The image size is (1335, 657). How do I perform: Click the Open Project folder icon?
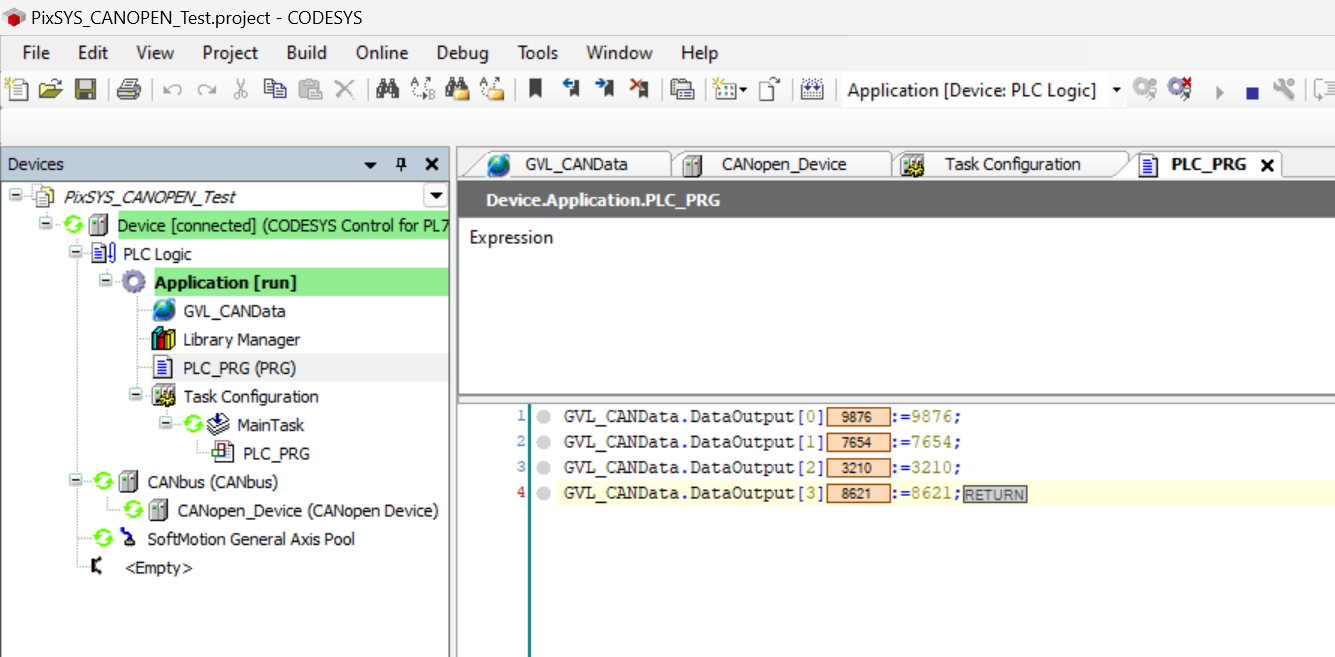pos(50,89)
